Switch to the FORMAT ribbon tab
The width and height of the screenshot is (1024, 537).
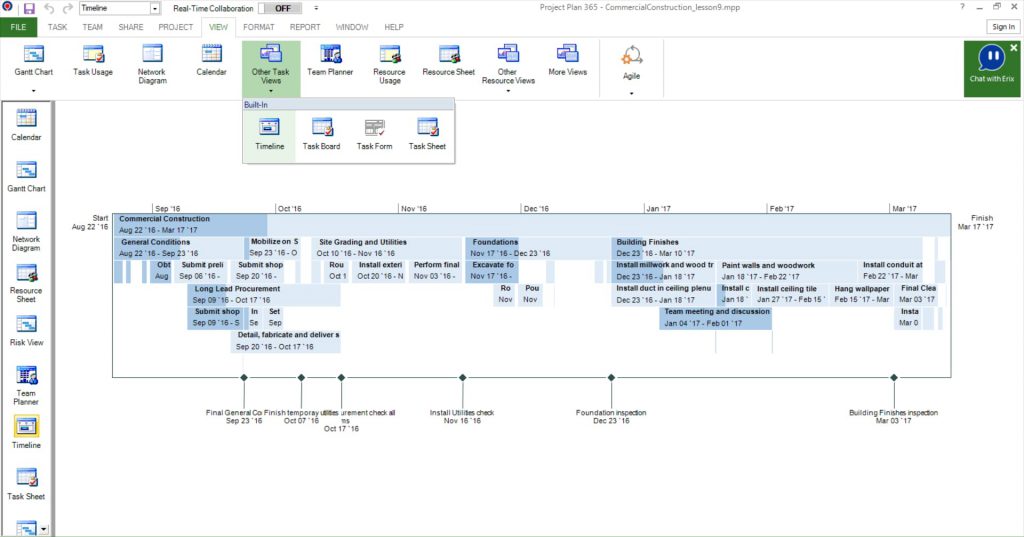pyautogui.click(x=259, y=27)
